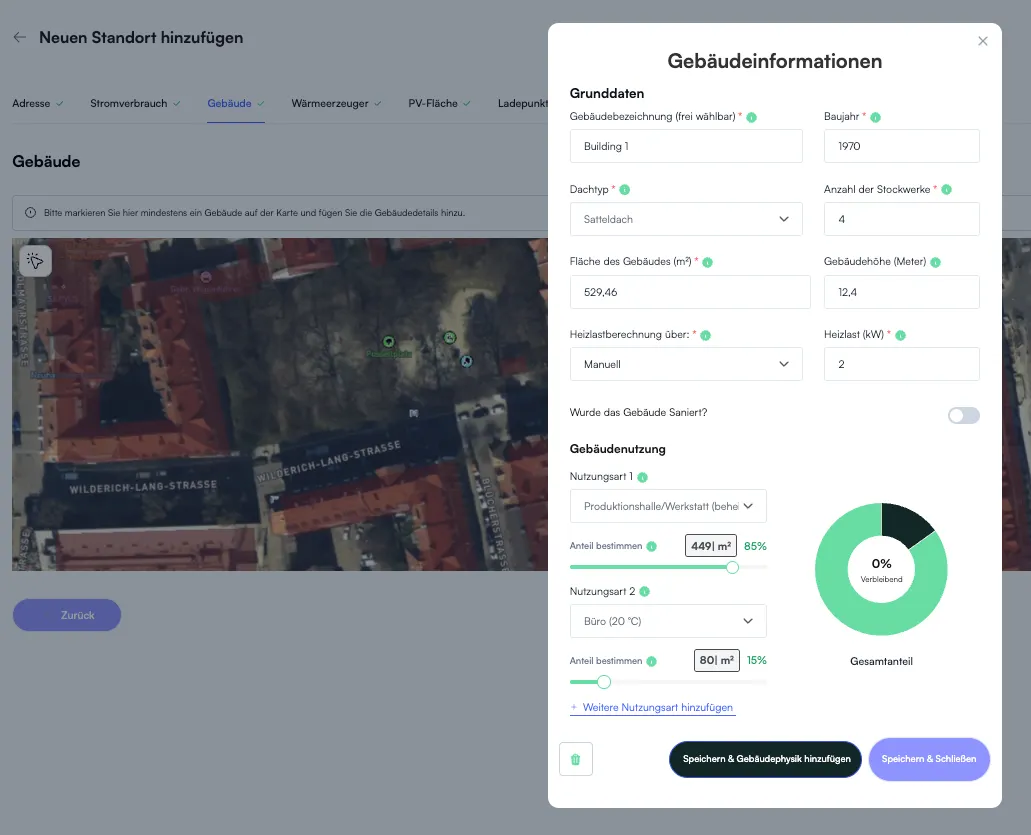The width and height of the screenshot is (1031, 835).
Task: Click info icon by first Anteil bestimmen
Action: [652, 546]
